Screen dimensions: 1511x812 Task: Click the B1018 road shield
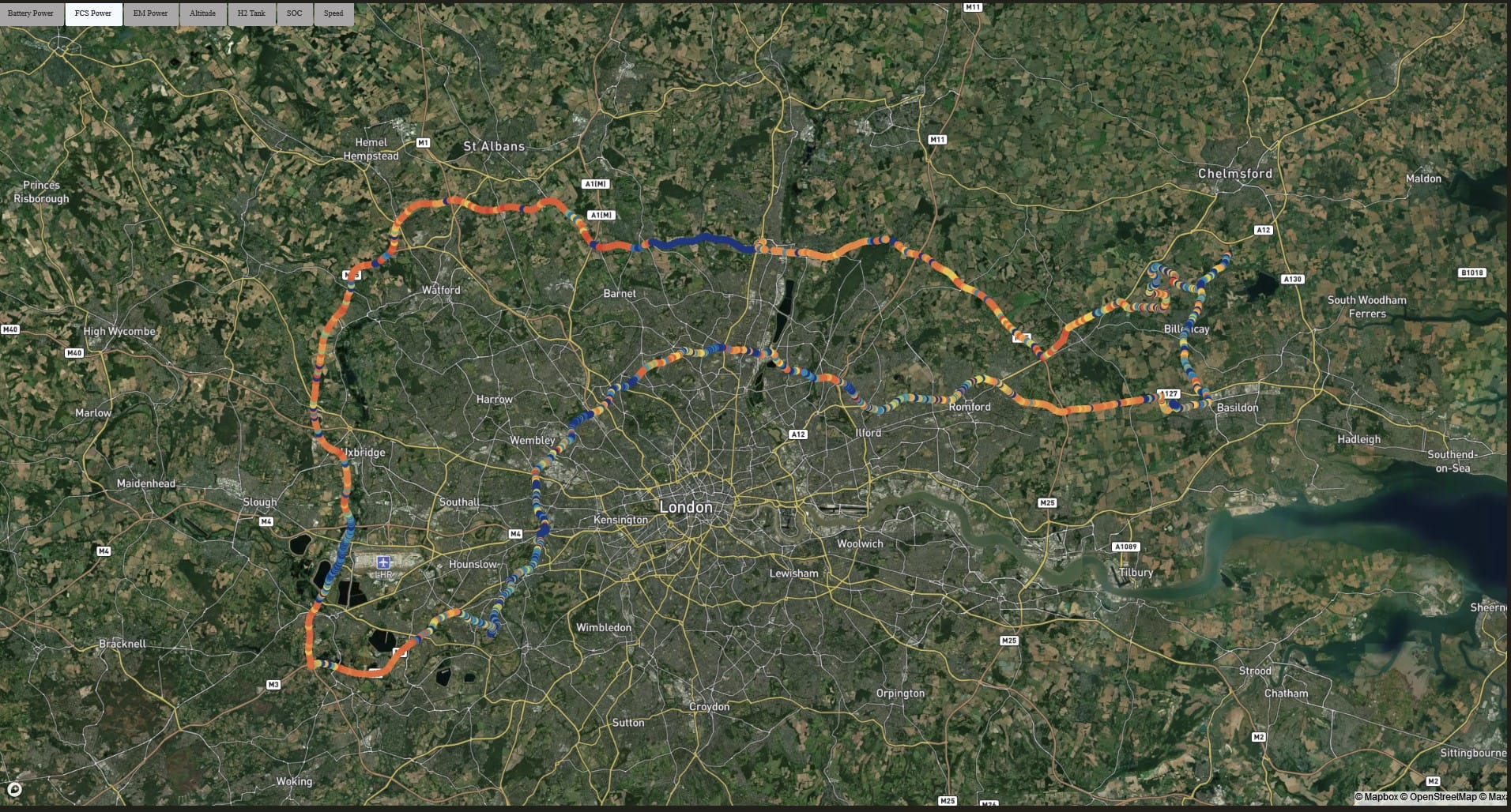click(1471, 273)
